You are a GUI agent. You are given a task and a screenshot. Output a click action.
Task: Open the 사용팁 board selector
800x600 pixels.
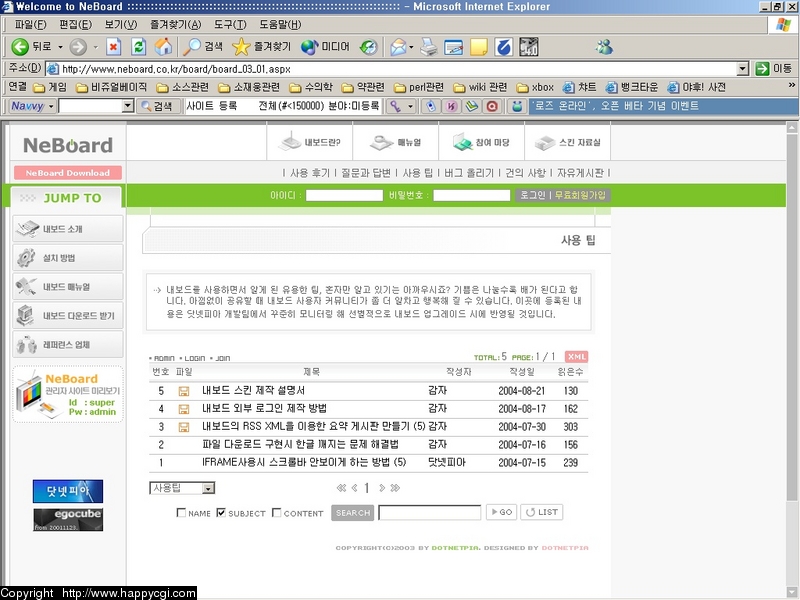[x=182, y=488]
